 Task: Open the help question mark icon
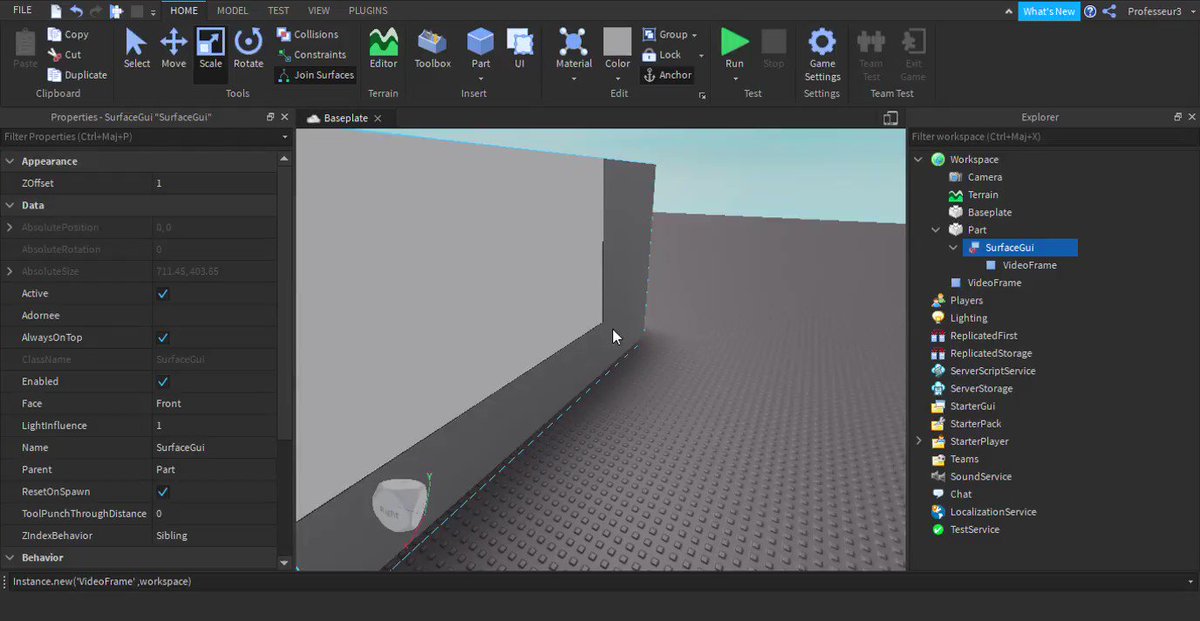(x=1090, y=11)
